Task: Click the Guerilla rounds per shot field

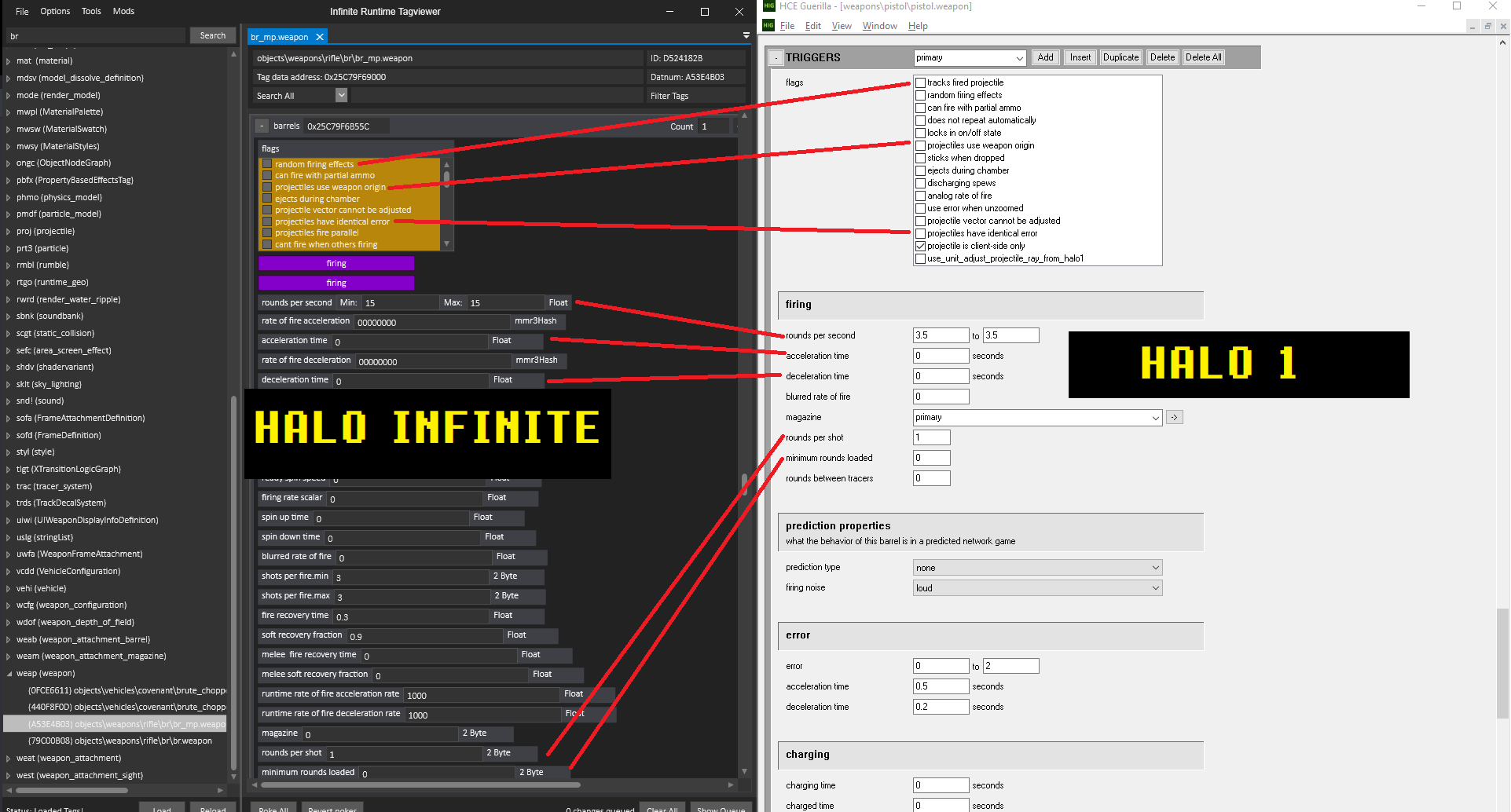Action: 931,438
